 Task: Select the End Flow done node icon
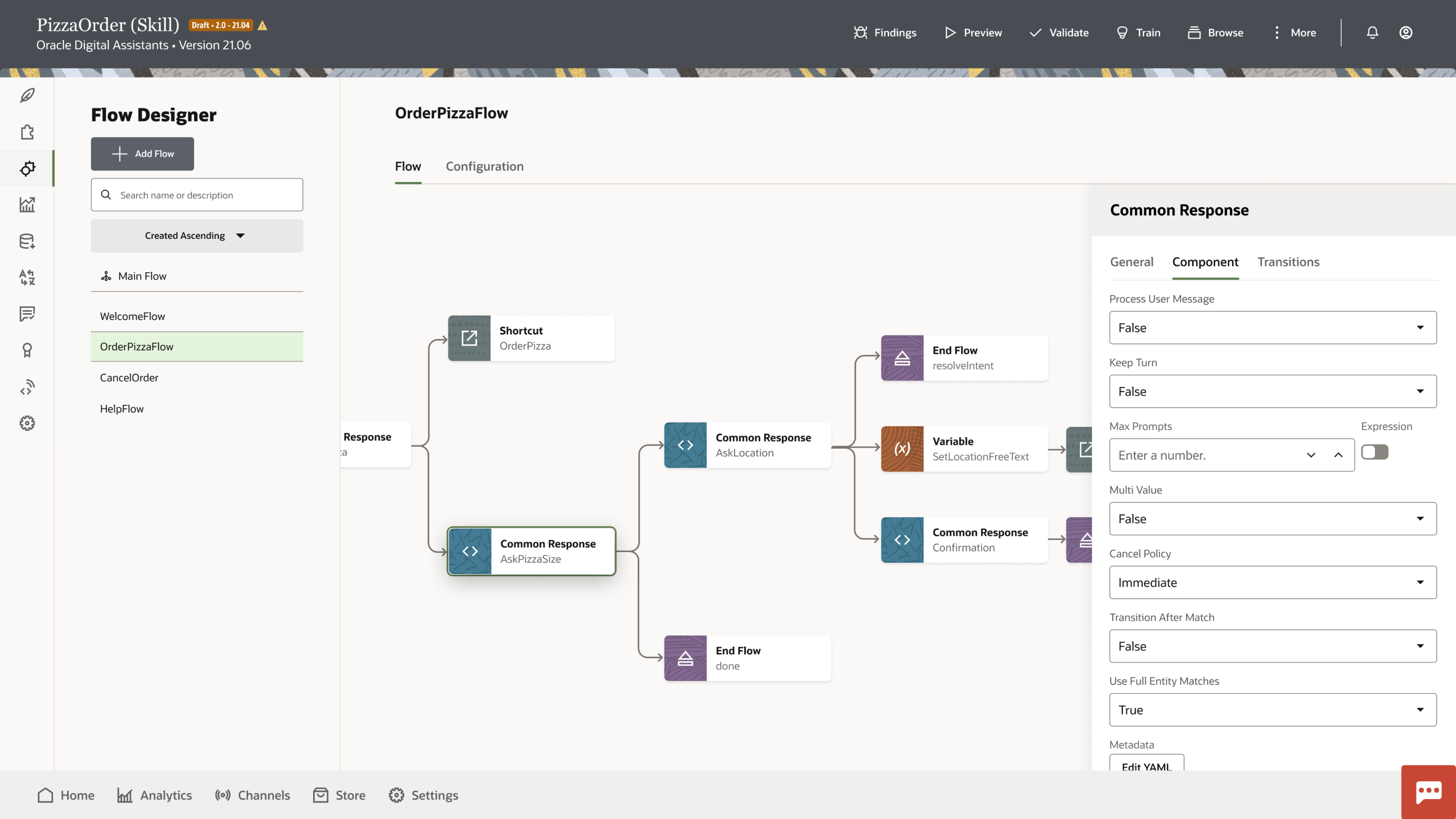(685, 658)
